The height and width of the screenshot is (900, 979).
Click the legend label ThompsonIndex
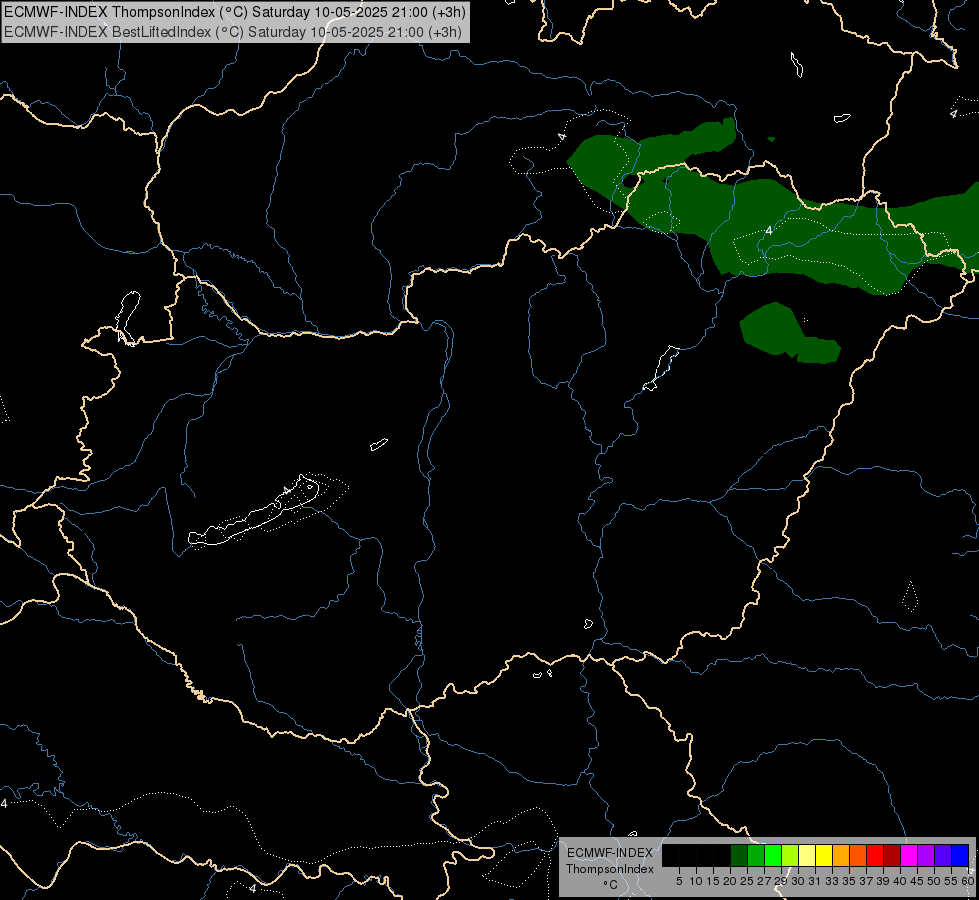point(610,869)
